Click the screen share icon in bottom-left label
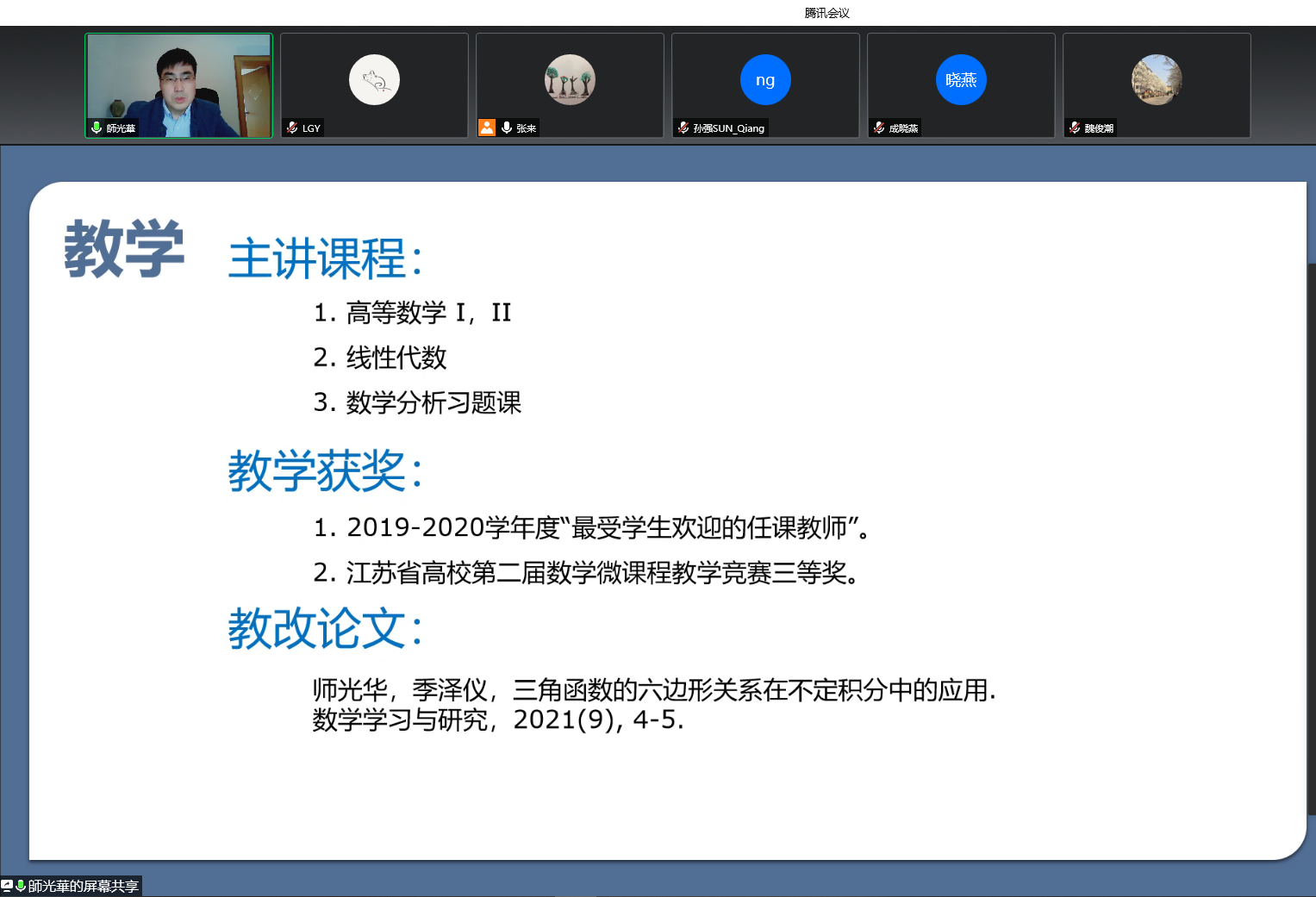1316x897 pixels. click(x=7, y=886)
